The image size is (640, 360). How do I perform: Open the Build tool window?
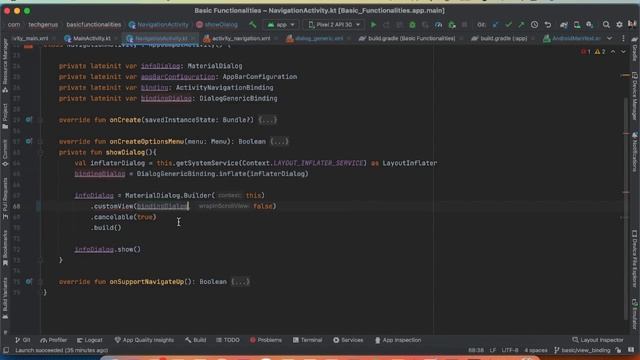pyautogui.click(x=196, y=340)
